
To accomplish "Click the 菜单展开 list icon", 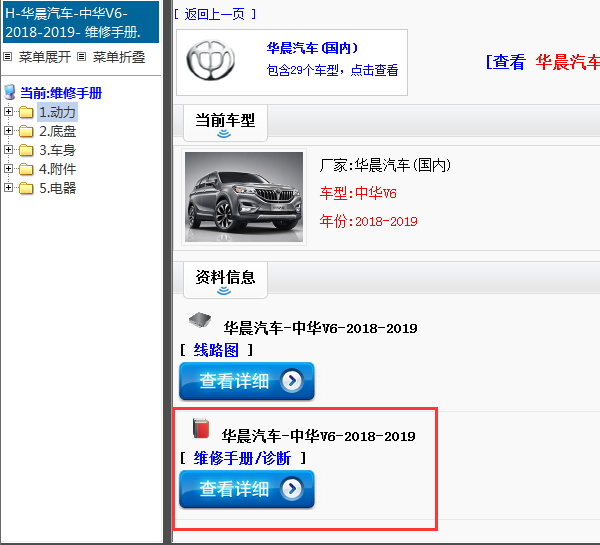I will [x=8, y=57].
